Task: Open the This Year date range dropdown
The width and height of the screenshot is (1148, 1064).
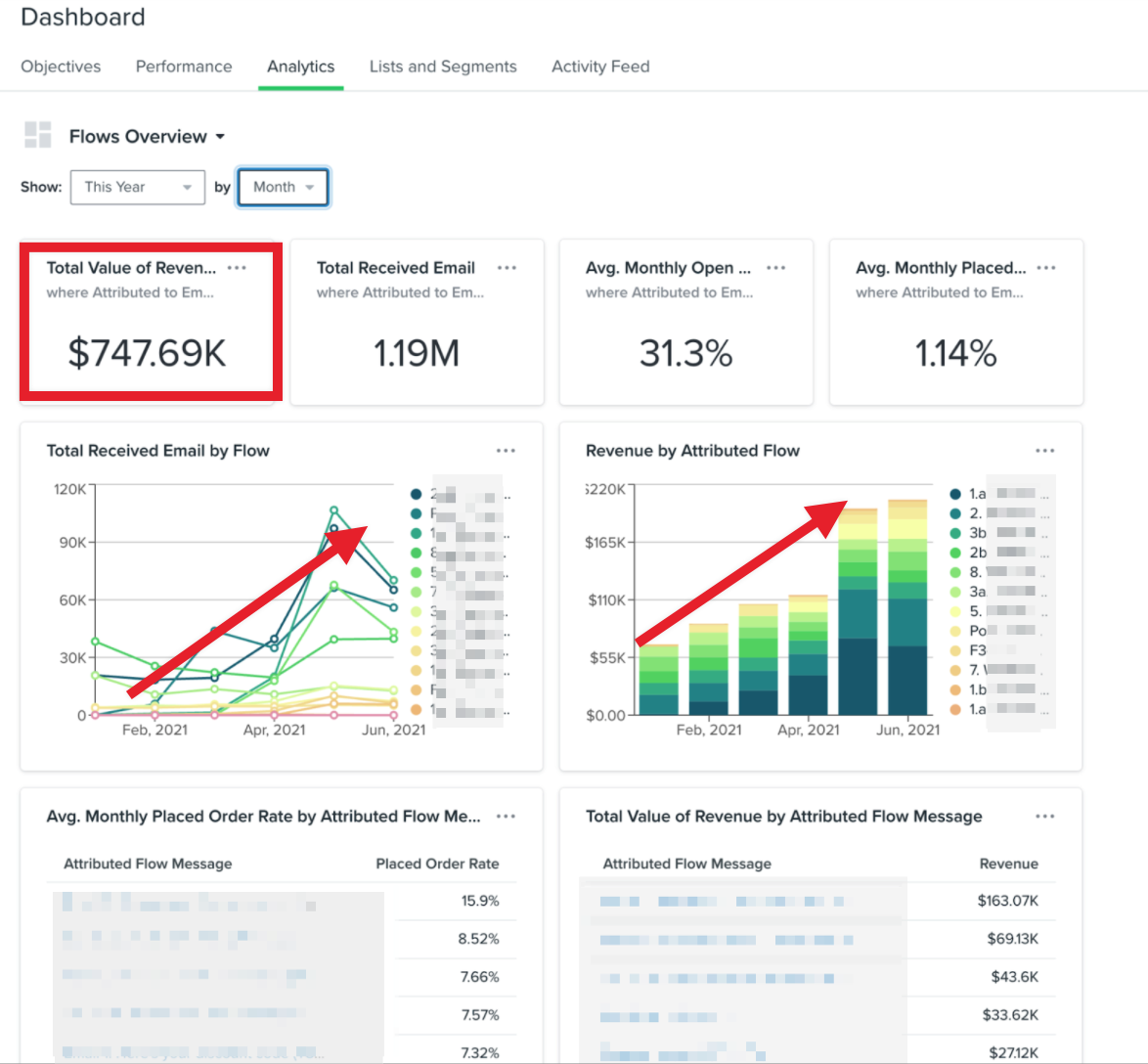Action: (137, 187)
